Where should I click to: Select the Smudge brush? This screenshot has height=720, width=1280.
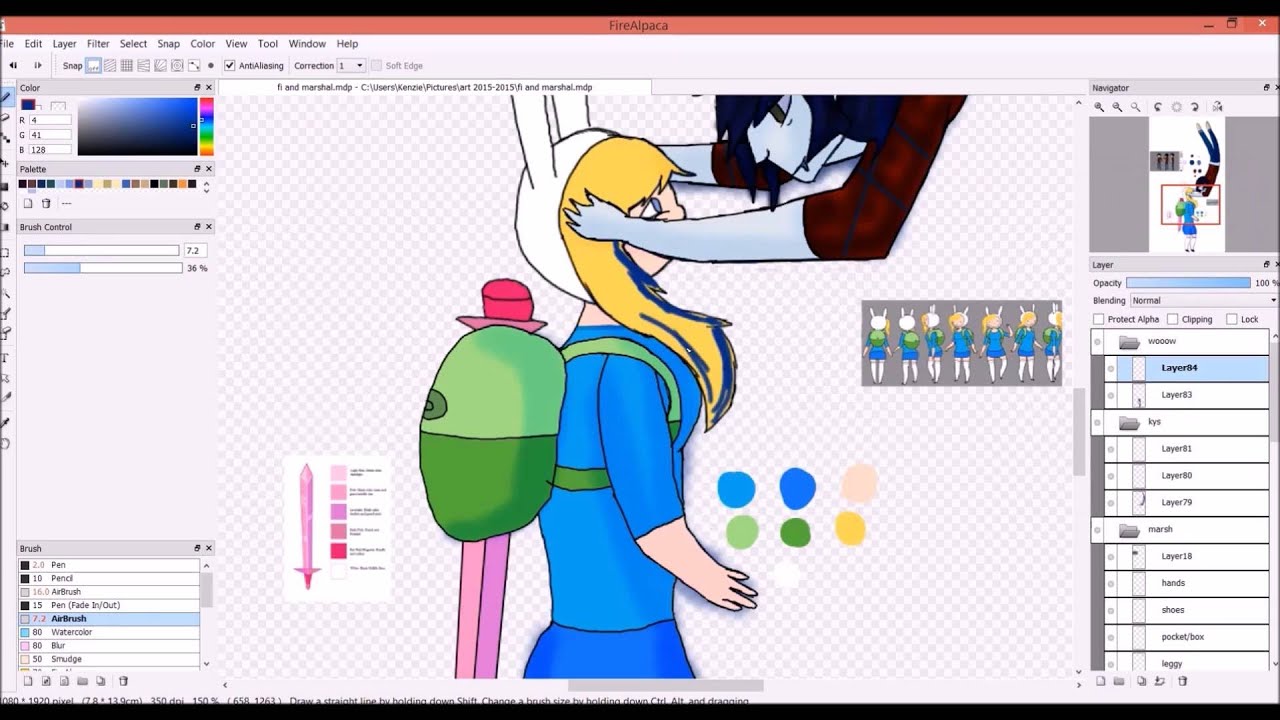click(109, 659)
